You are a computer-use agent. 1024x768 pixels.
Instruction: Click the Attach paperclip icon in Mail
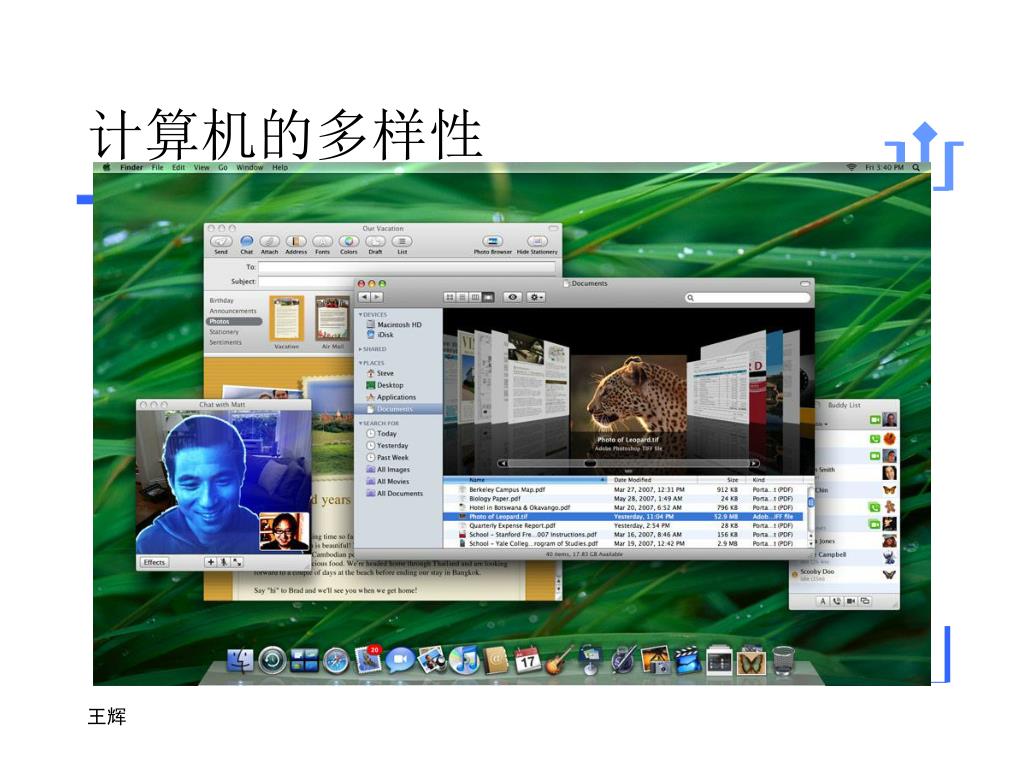click(x=269, y=242)
